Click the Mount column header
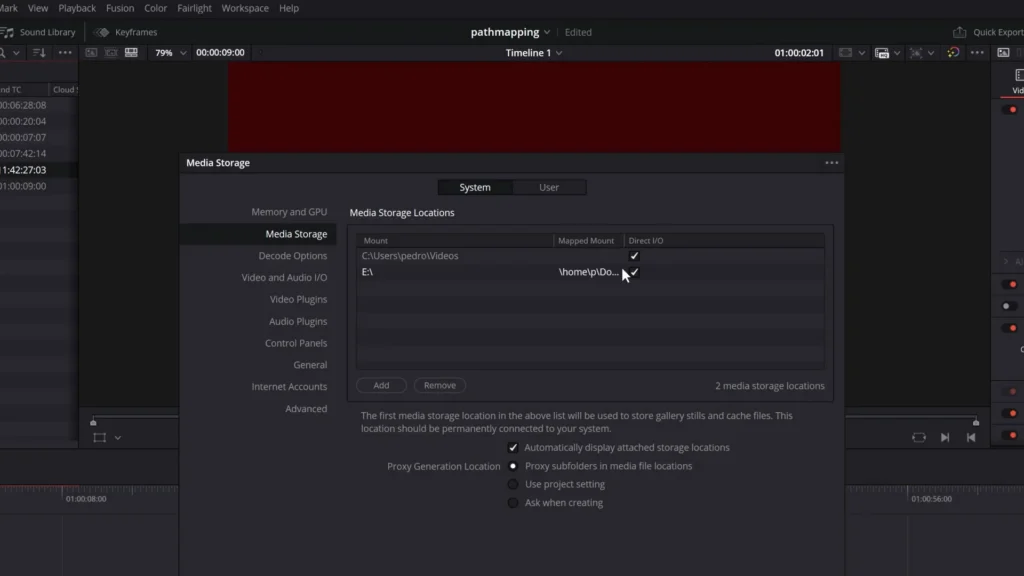 pos(455,241)
